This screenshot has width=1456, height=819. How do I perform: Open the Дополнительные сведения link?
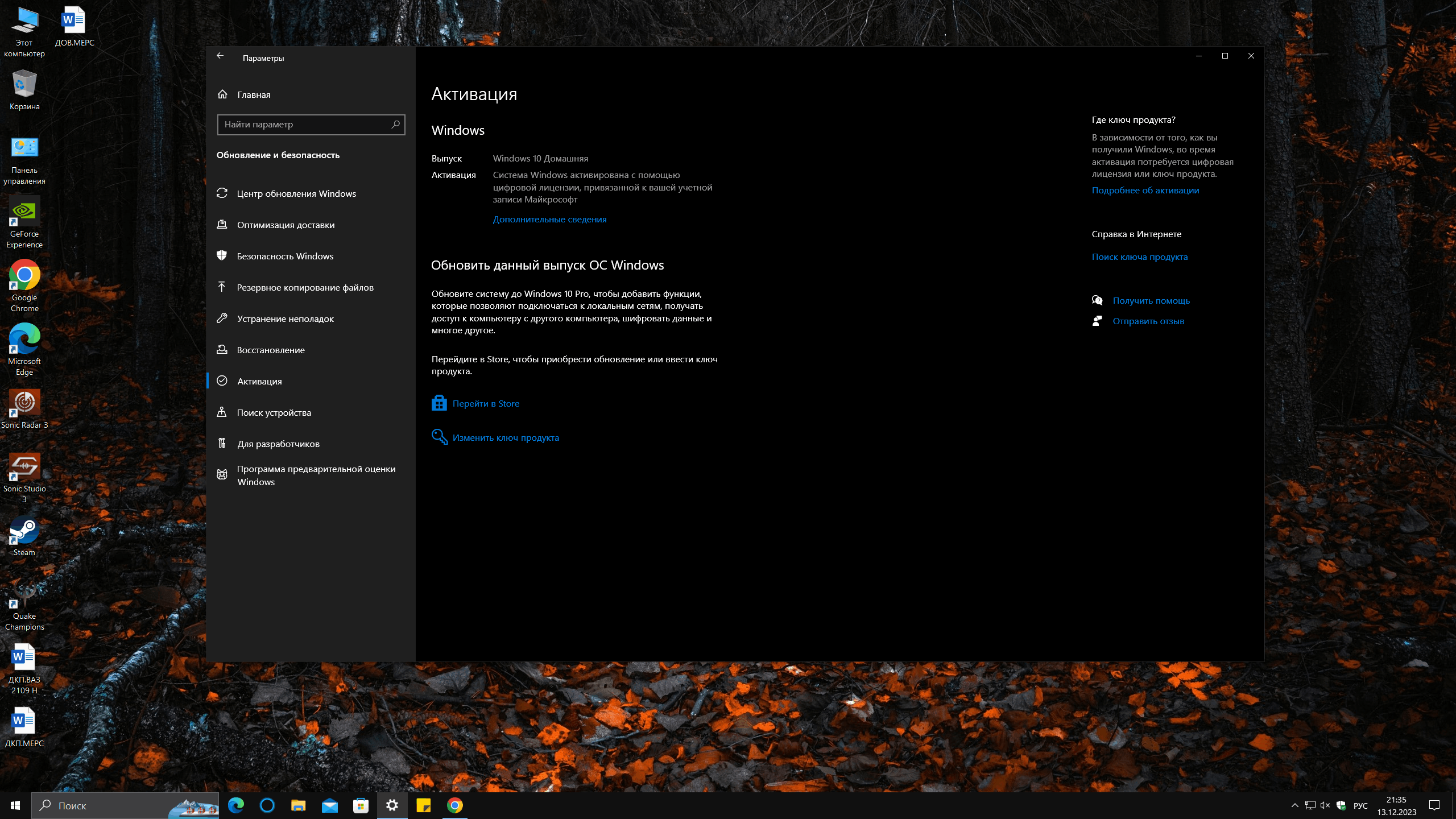tap(549, 219)
